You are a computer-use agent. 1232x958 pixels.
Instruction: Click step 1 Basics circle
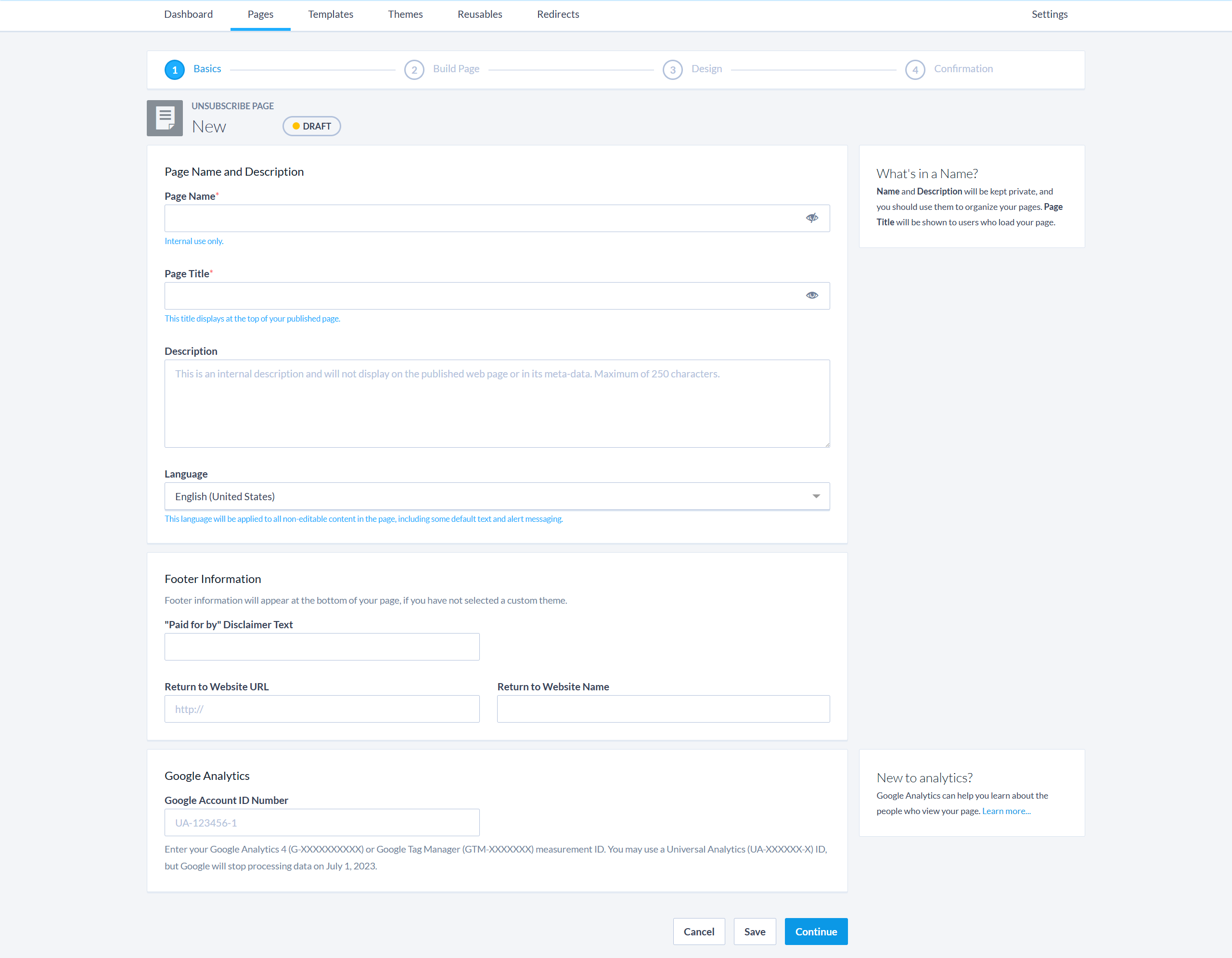tap(175, 69)
